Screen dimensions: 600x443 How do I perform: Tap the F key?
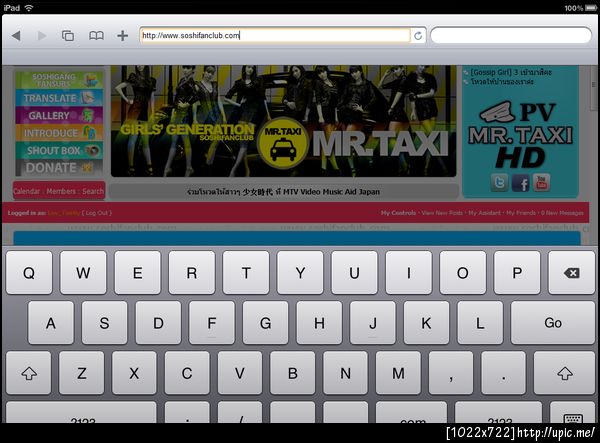click(212, 323)
